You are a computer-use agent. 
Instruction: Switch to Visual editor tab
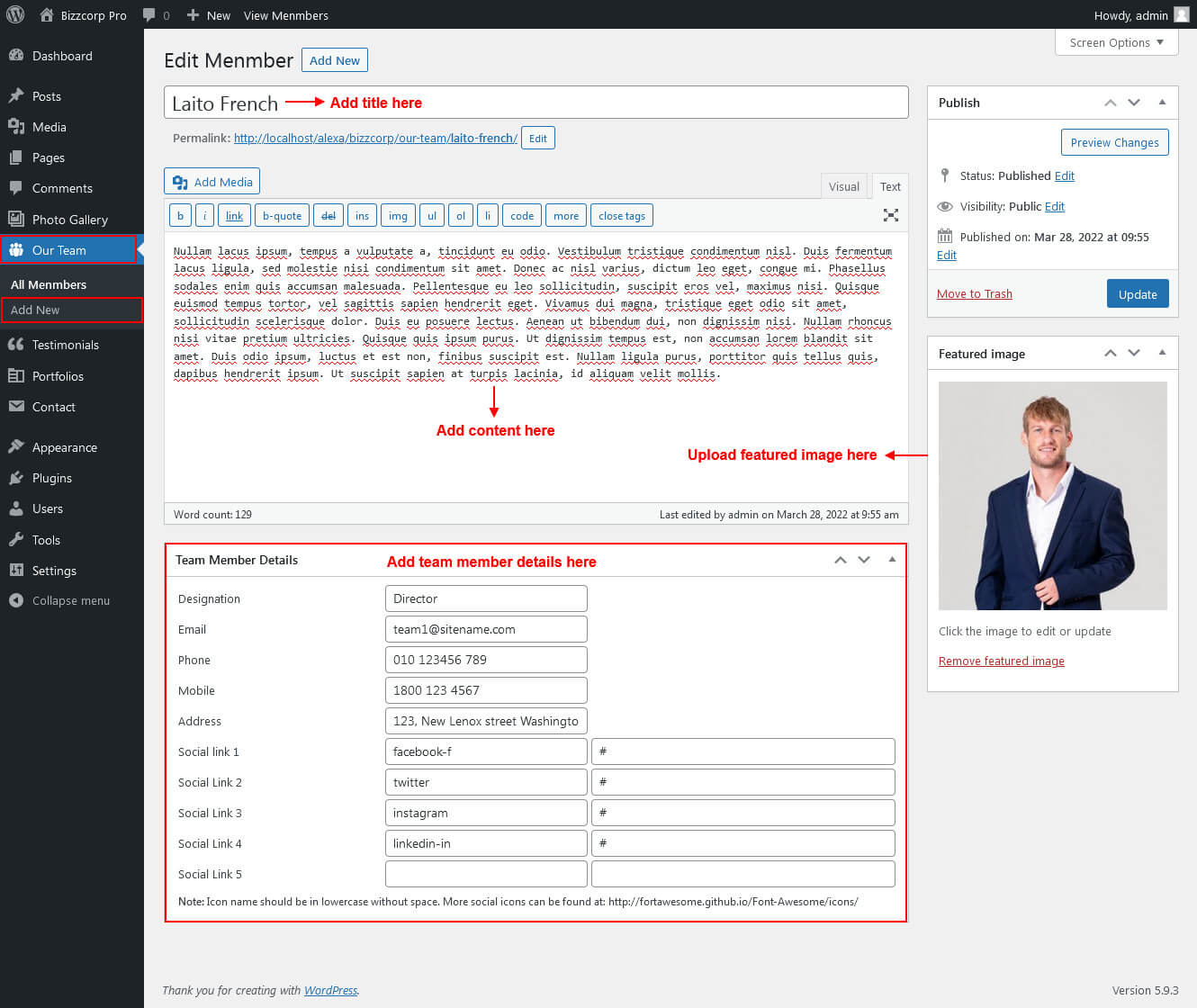[x=843, y=186]
